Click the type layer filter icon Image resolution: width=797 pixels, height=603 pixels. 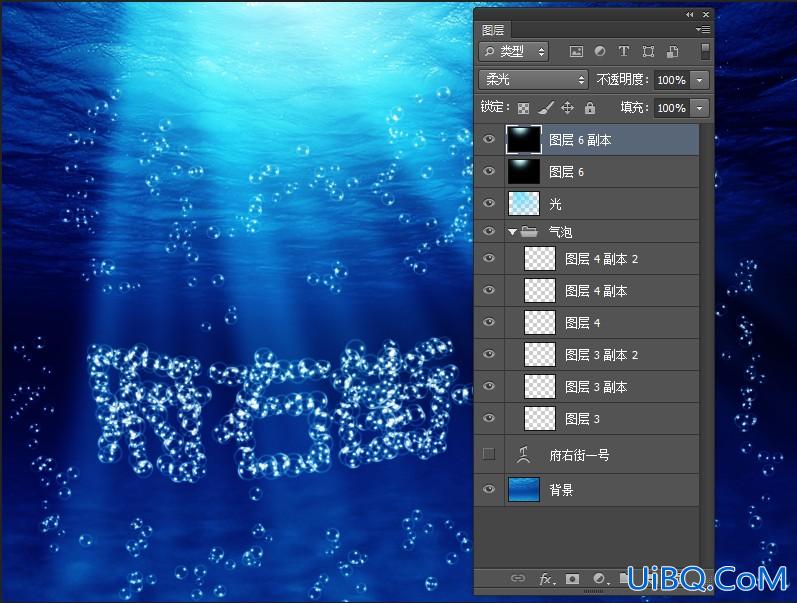click(x=624, y=51)
